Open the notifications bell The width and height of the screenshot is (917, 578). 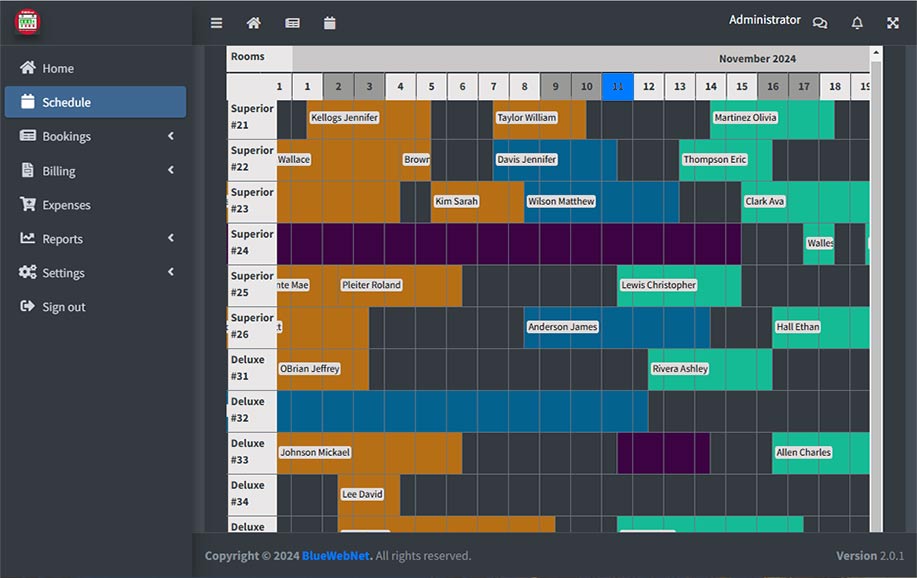coord(857,23)
